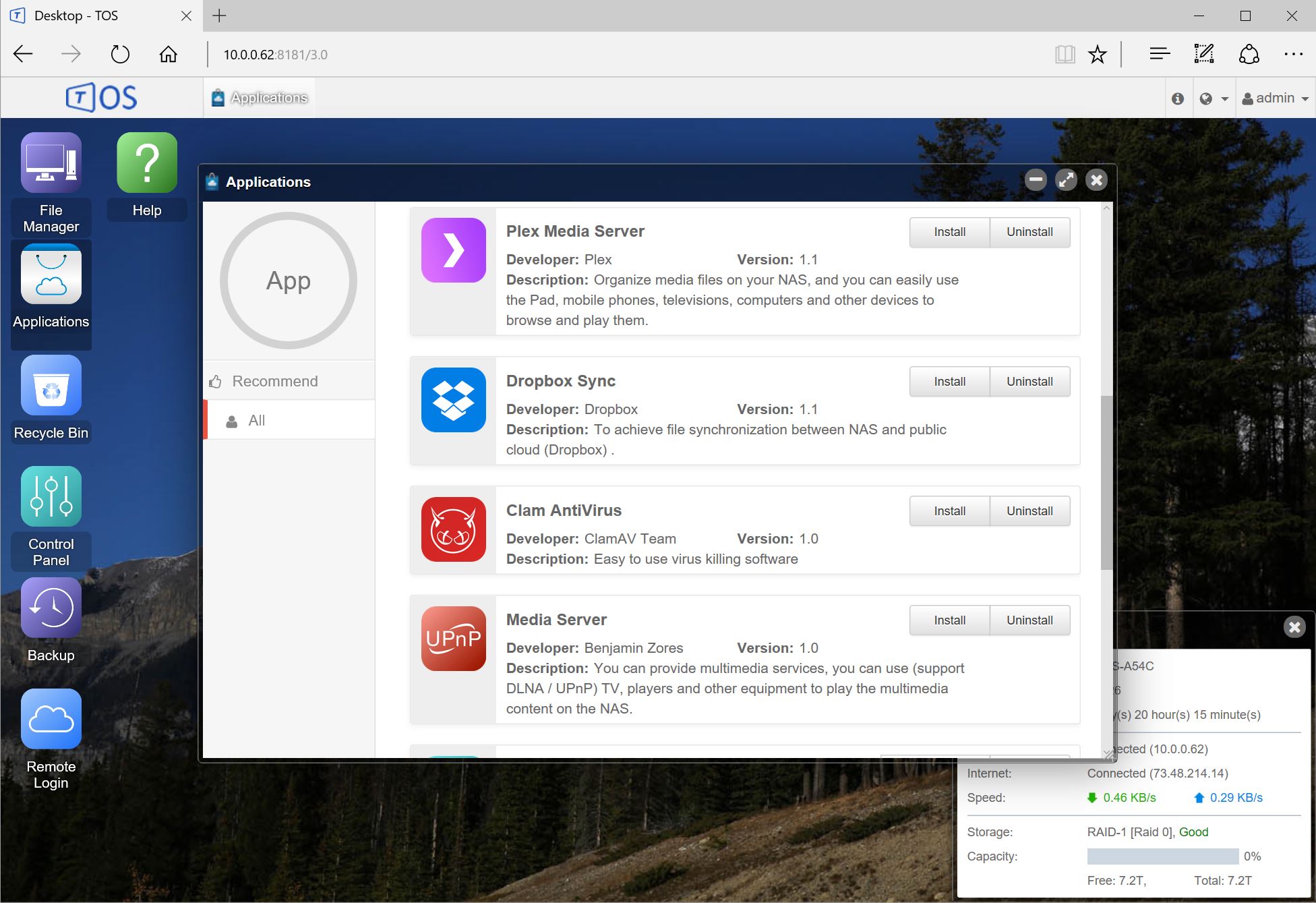Click the info icon in top bar
Screen dimensions: 1316x903
coord(1178,98)
